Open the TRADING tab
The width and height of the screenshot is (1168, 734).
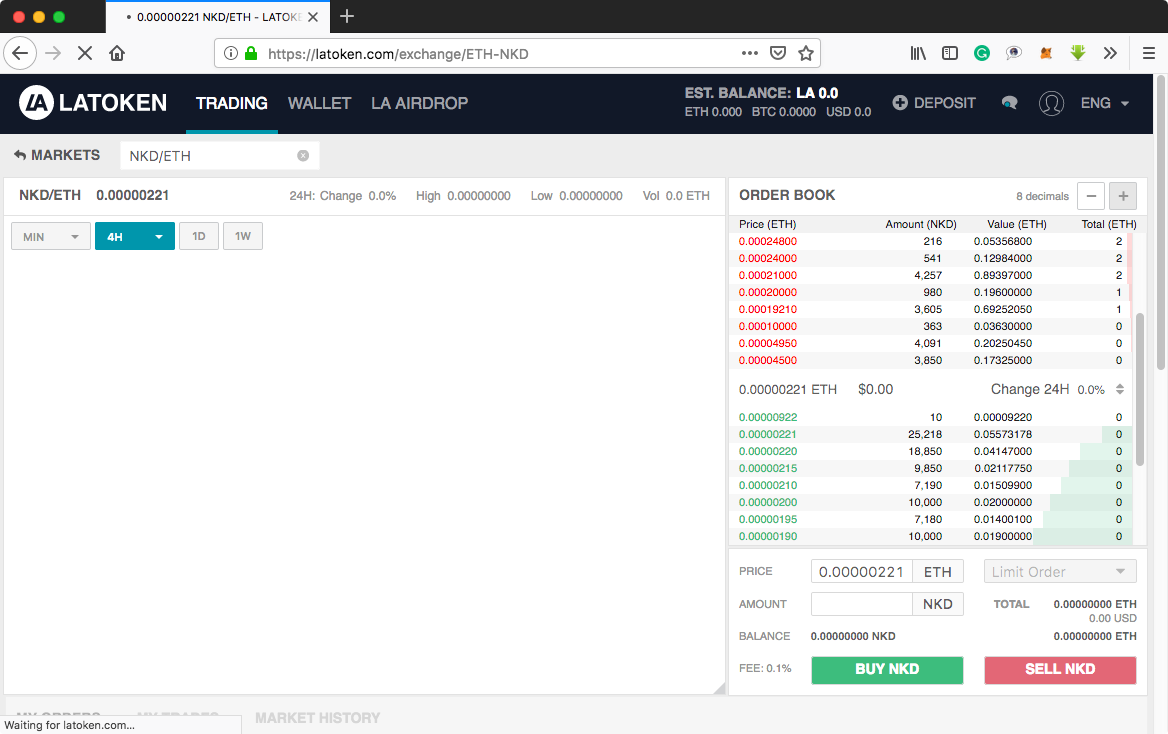point(232,103)
